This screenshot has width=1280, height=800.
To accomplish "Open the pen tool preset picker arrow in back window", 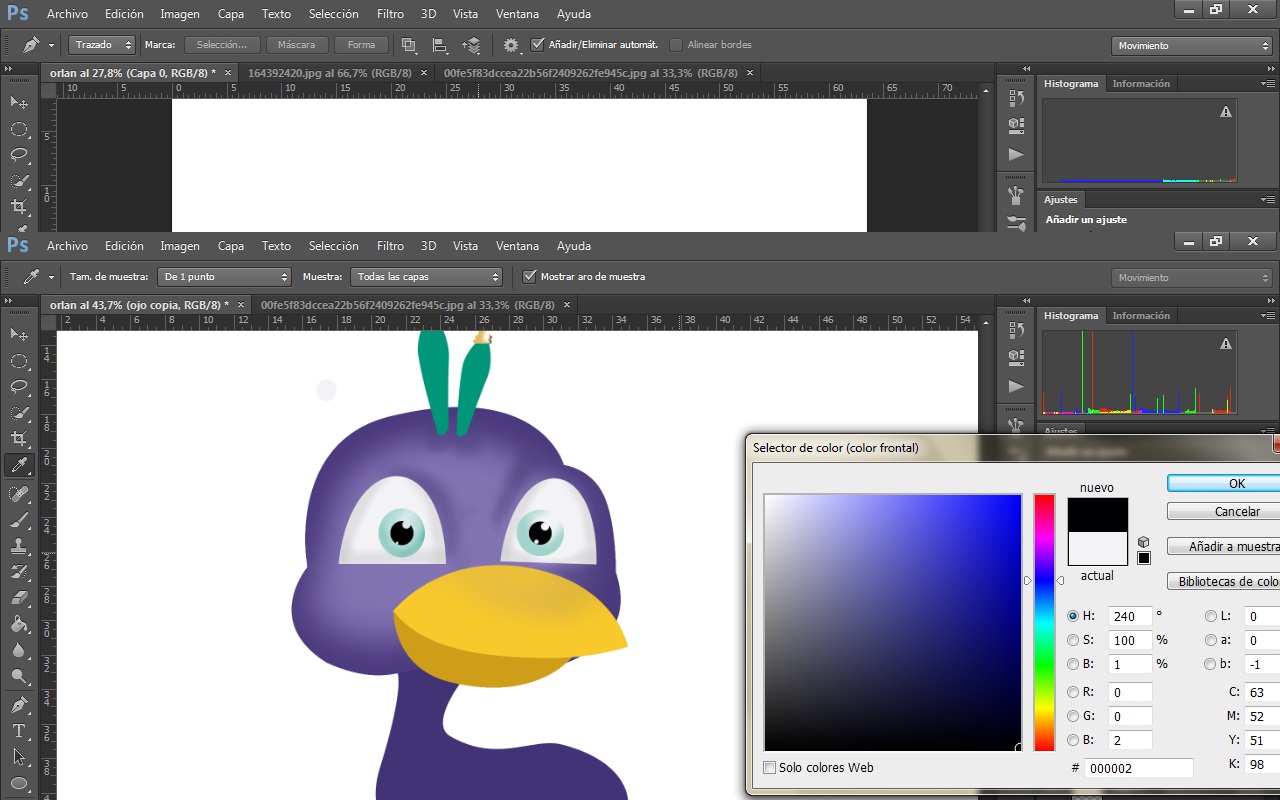I will click(x=51, y=45).
